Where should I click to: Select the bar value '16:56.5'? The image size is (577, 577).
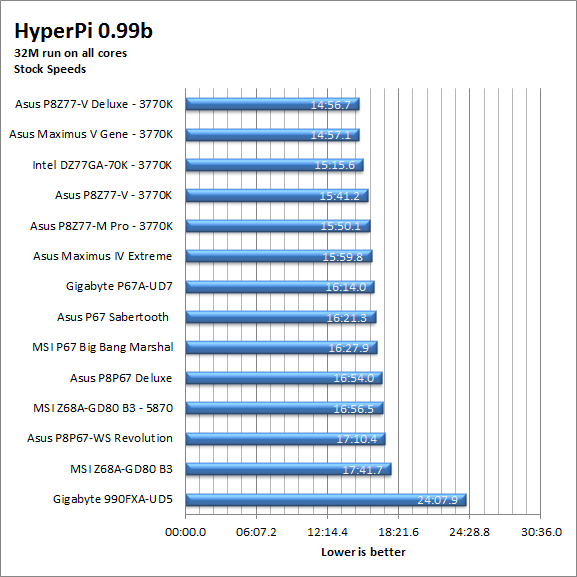[354, 409]
